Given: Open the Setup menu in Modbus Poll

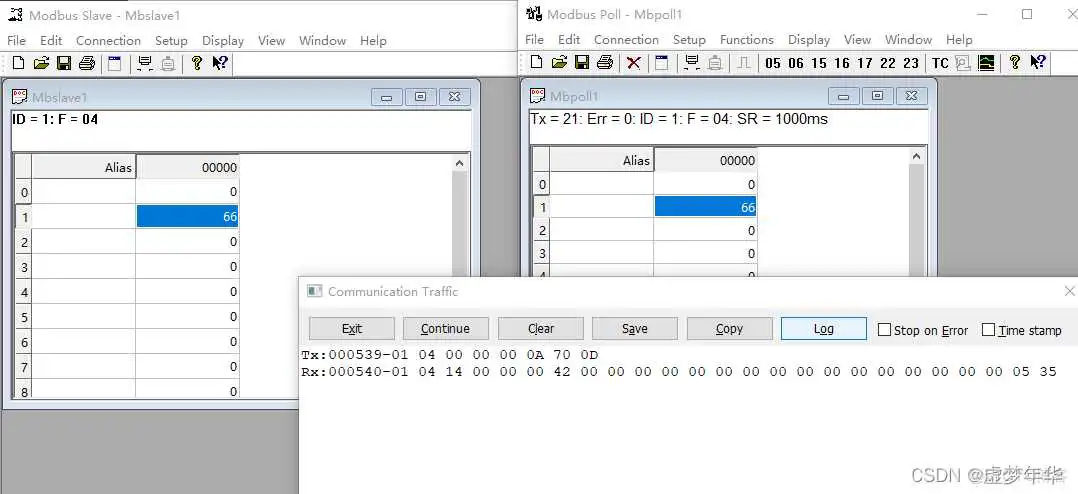Looking at the screenshot, I should click(688, 40).
